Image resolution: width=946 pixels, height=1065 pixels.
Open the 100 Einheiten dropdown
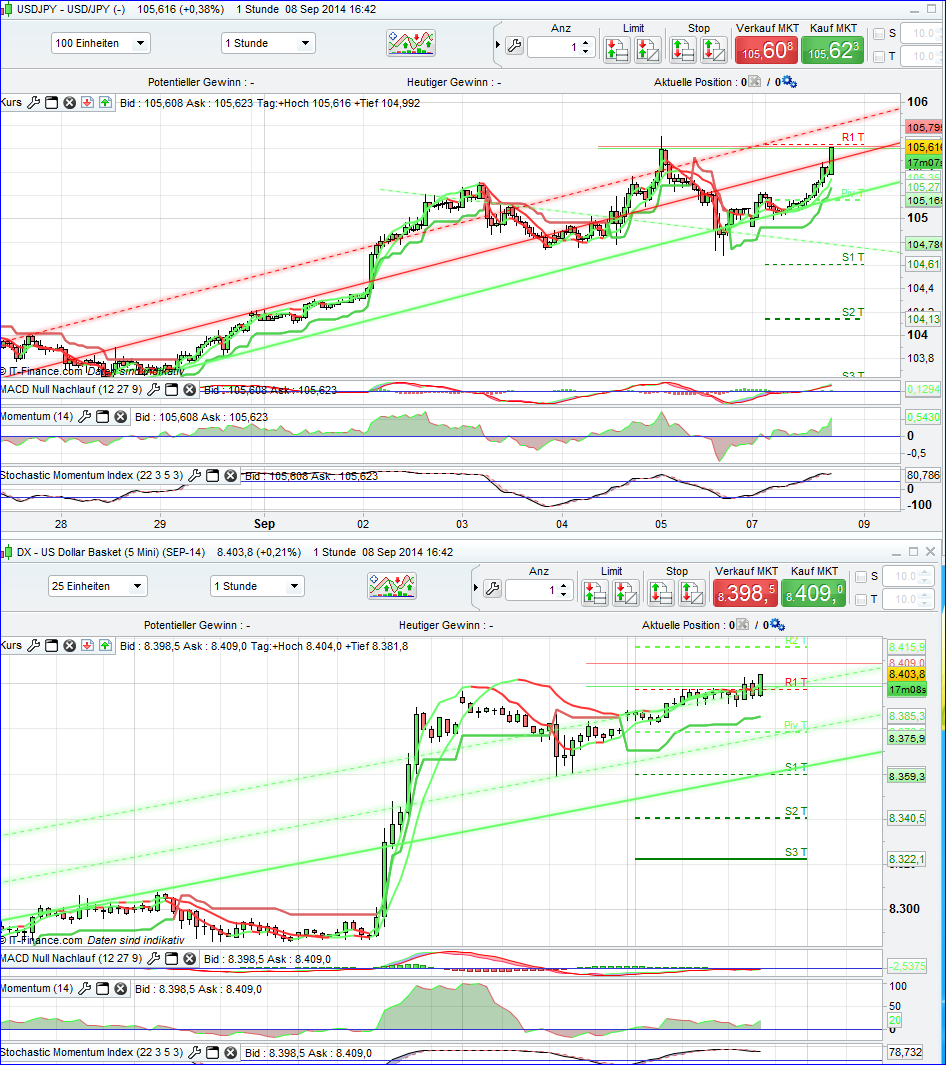click(x=100, y=43)
